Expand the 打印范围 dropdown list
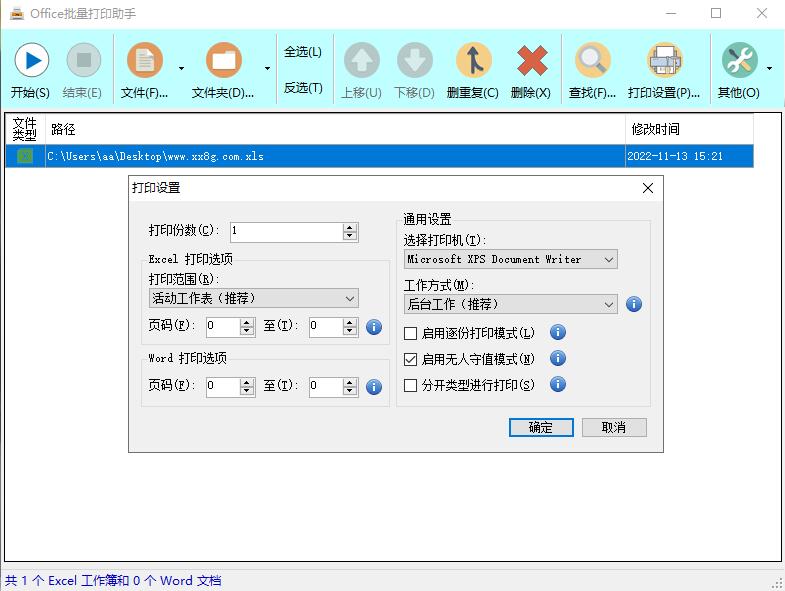785x591 pixels. pos(254,298)
